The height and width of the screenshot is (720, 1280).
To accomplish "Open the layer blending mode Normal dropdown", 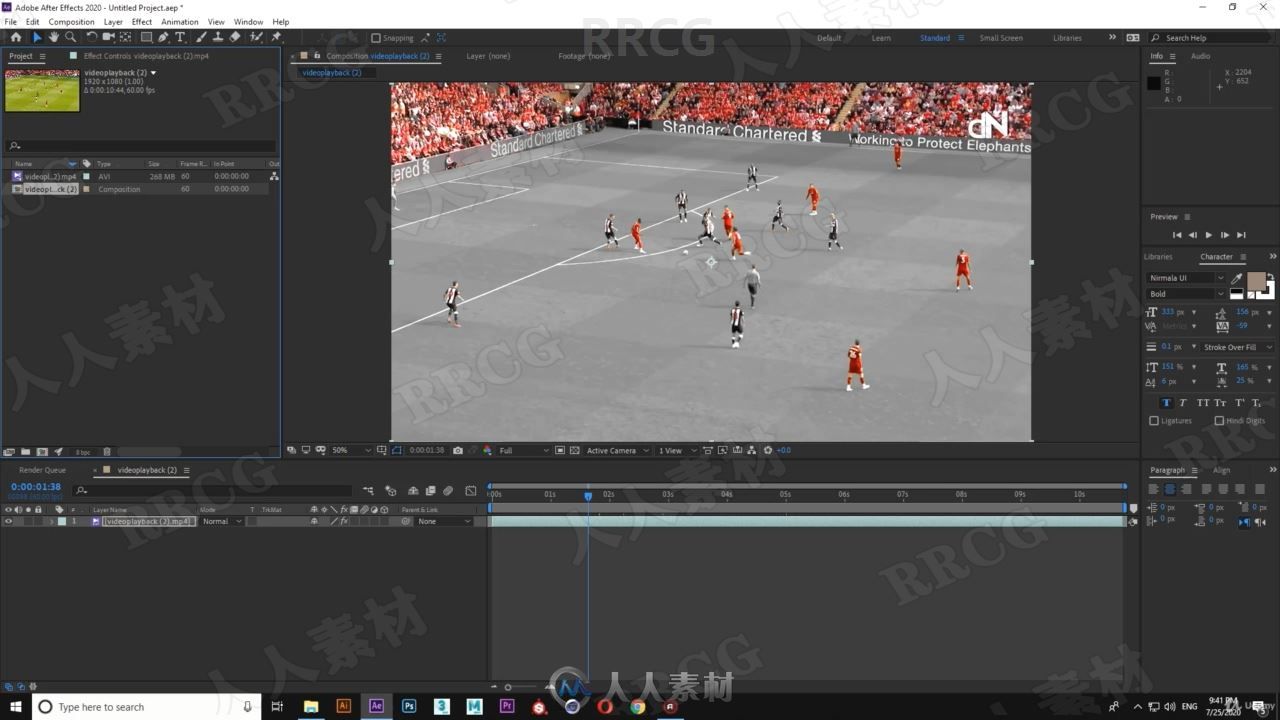I will 222,521.
